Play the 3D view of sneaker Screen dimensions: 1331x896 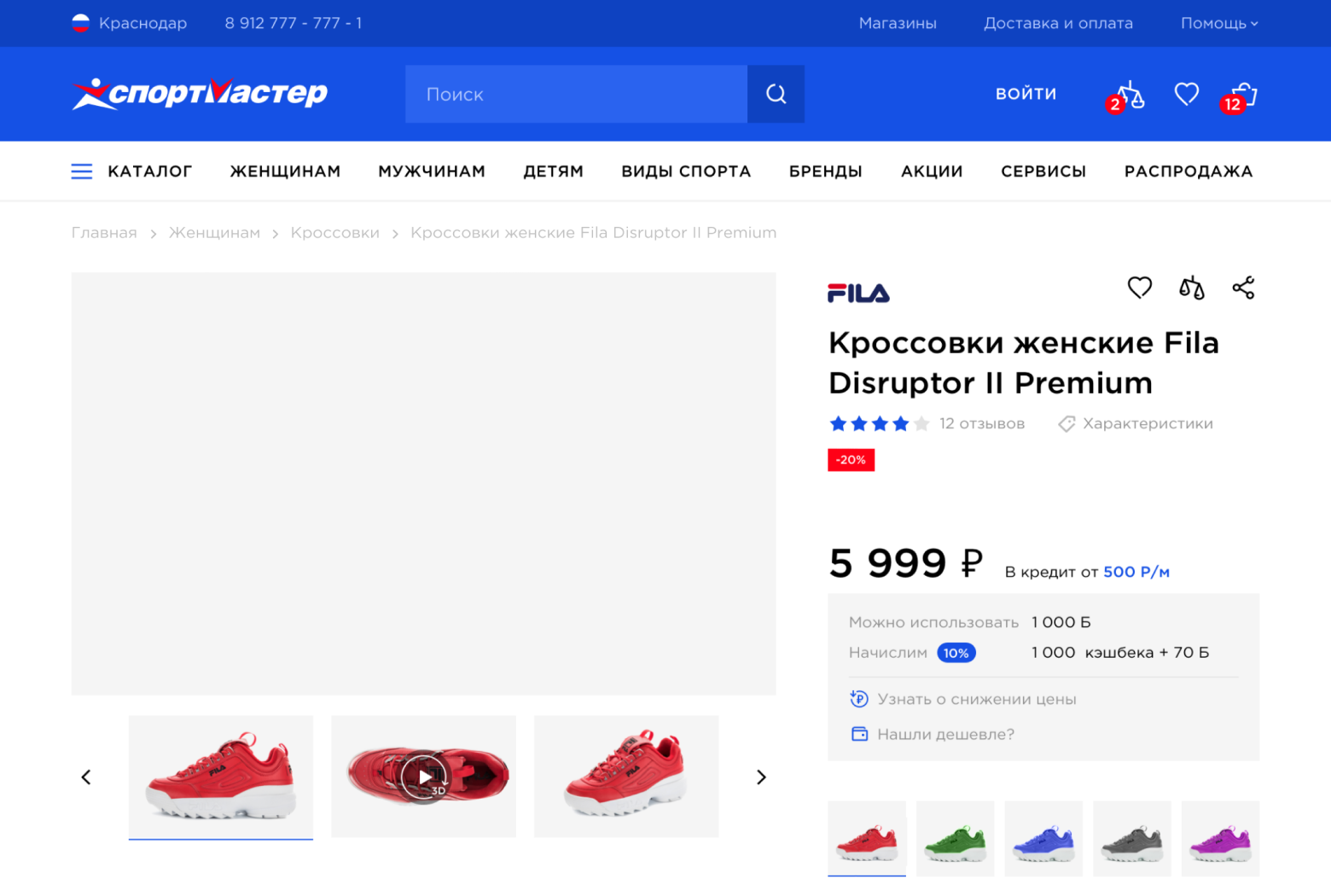click(x=424, y=777)
